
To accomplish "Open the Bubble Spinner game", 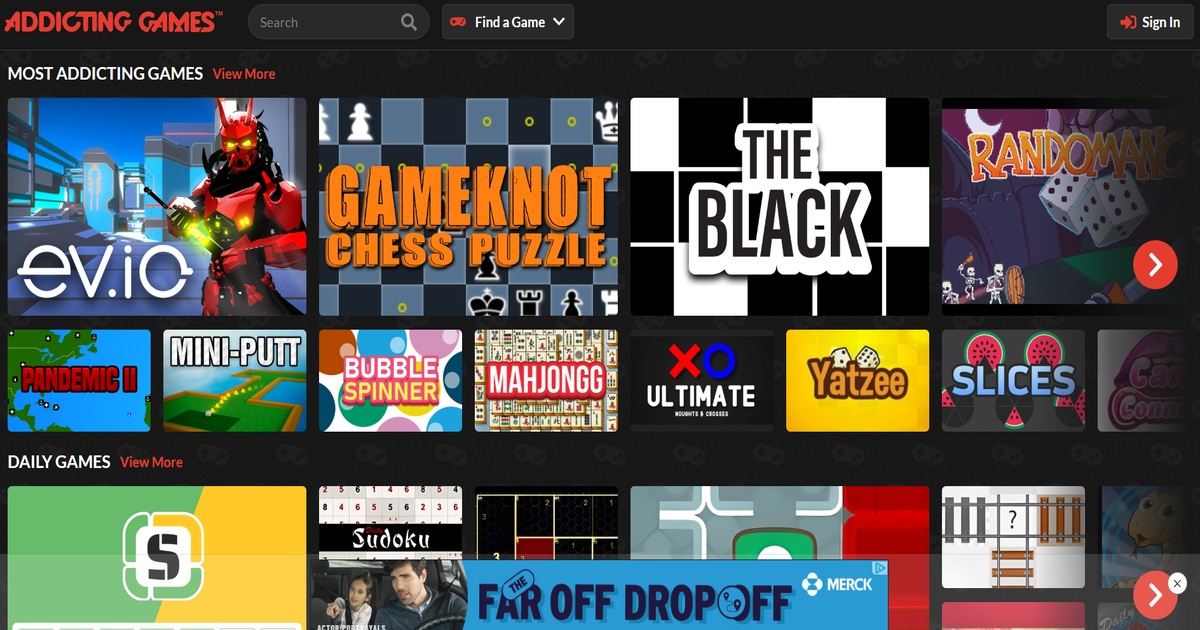I will [390, 381].
